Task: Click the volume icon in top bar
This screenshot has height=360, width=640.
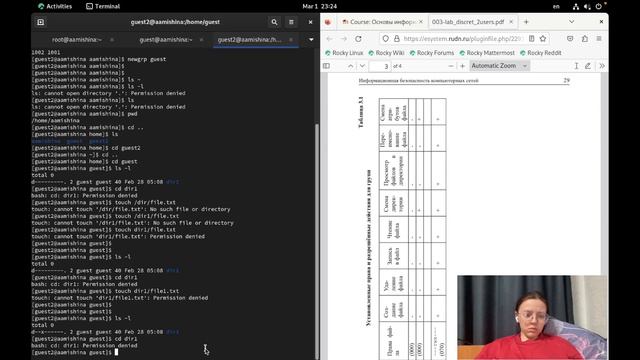Action: 587,6
